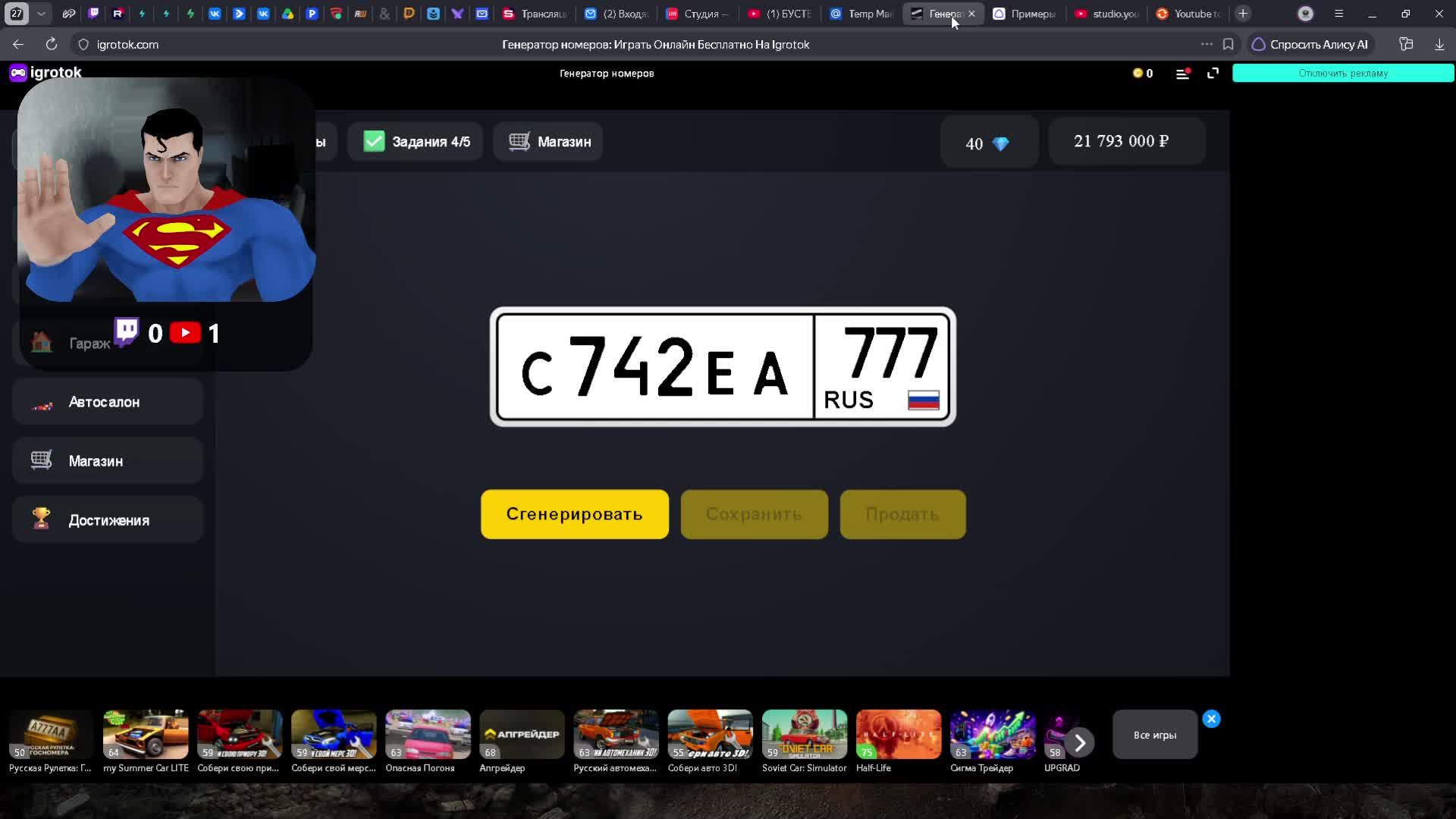Open Собери свой мерс... game thumbnail
The image size is (1456, 819).
click(334, 734)
